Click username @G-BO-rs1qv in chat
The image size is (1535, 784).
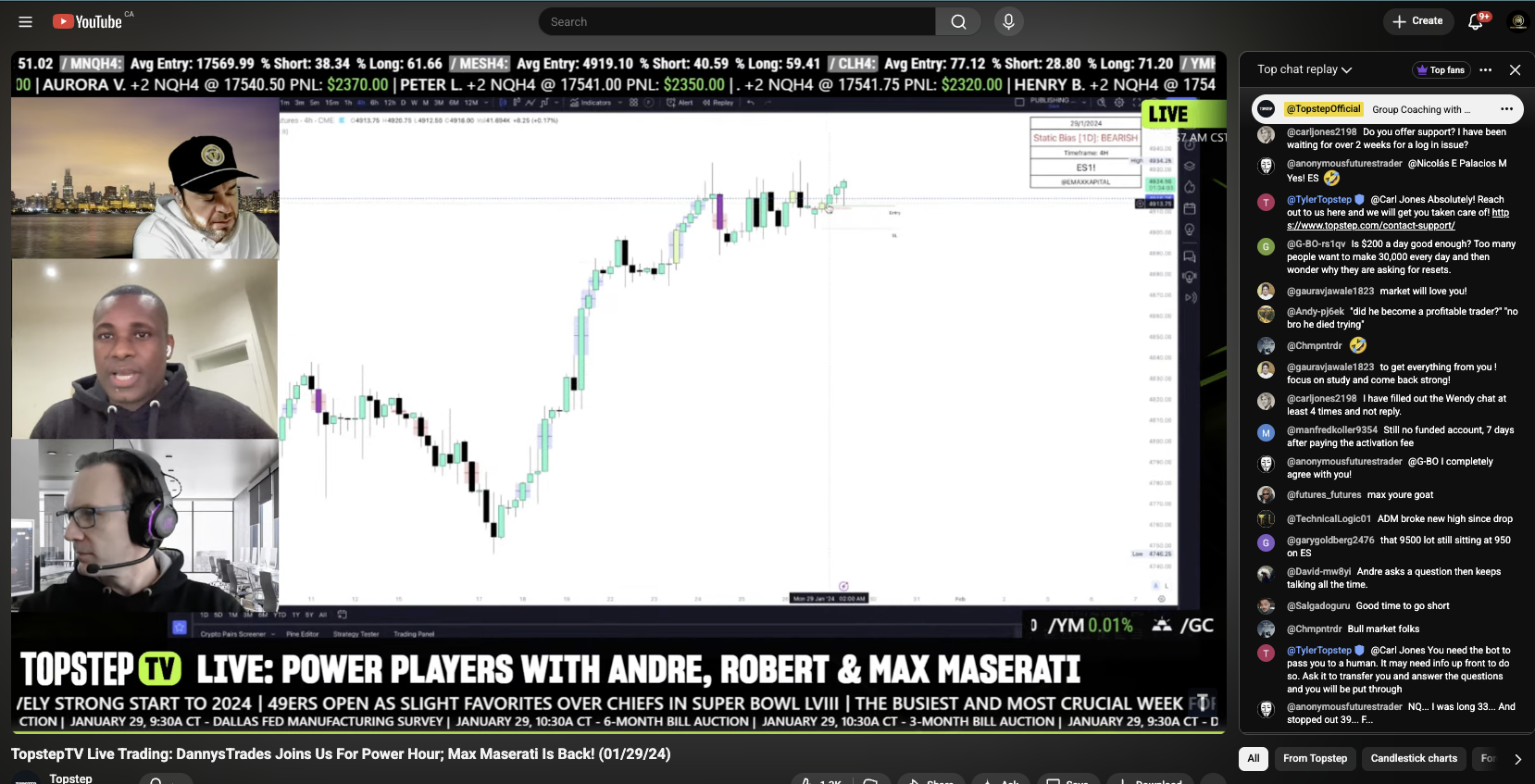1316,244
